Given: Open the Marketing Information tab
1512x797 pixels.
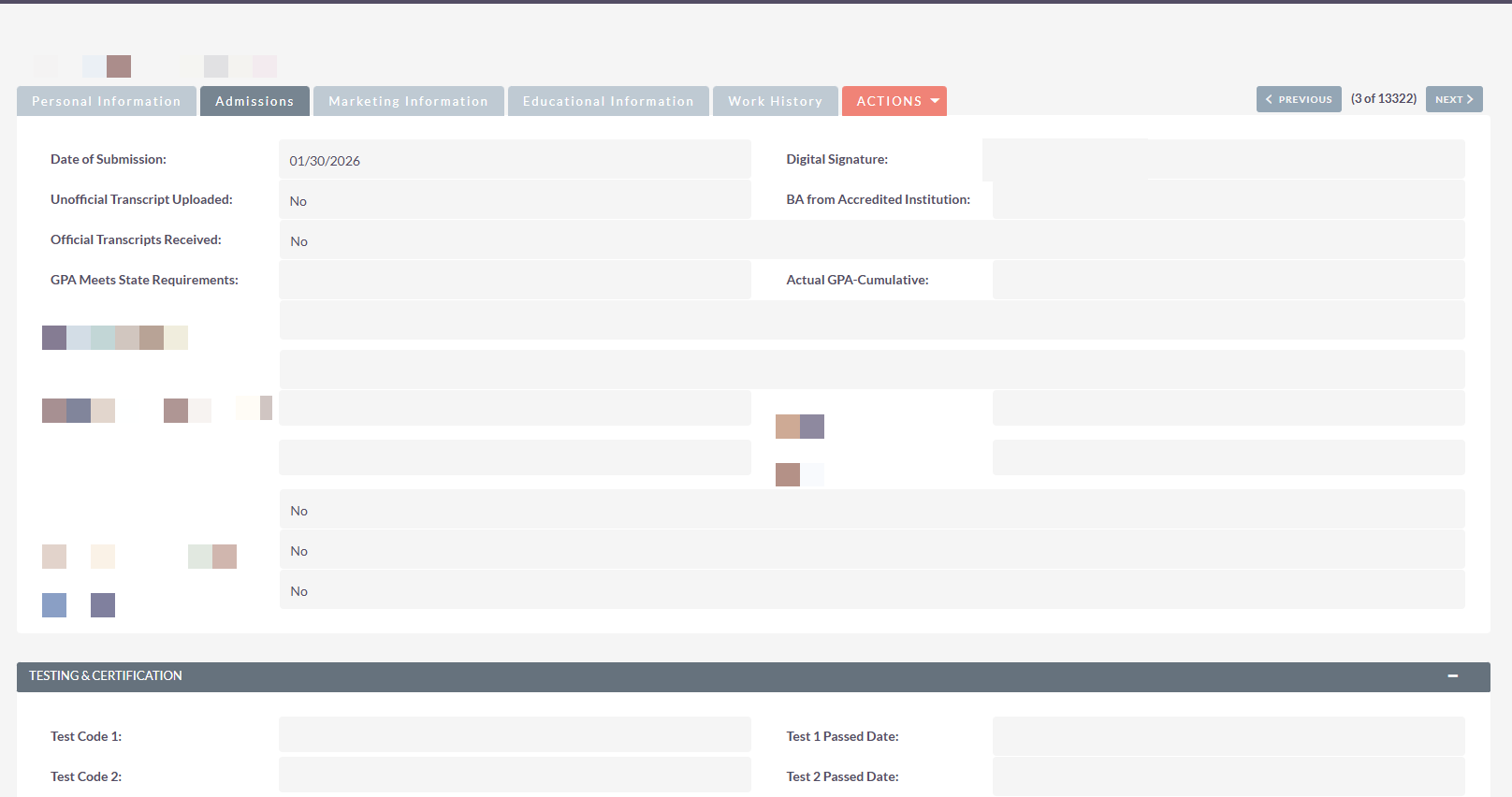Looking at the screenshot, I should pos(408,101).
